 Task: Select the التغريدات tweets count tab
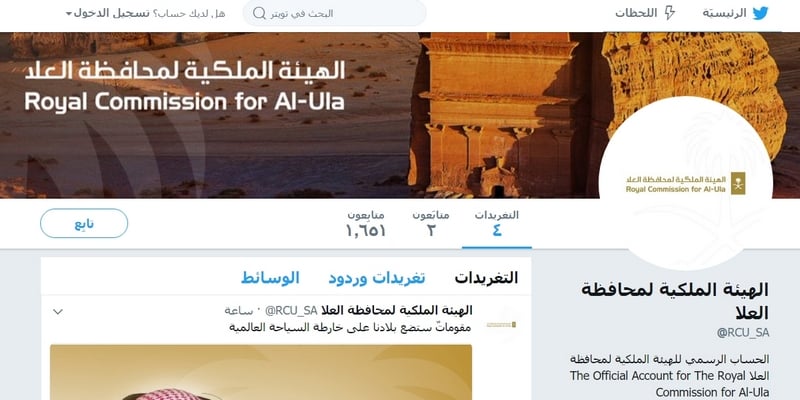[x=496, y=223]
